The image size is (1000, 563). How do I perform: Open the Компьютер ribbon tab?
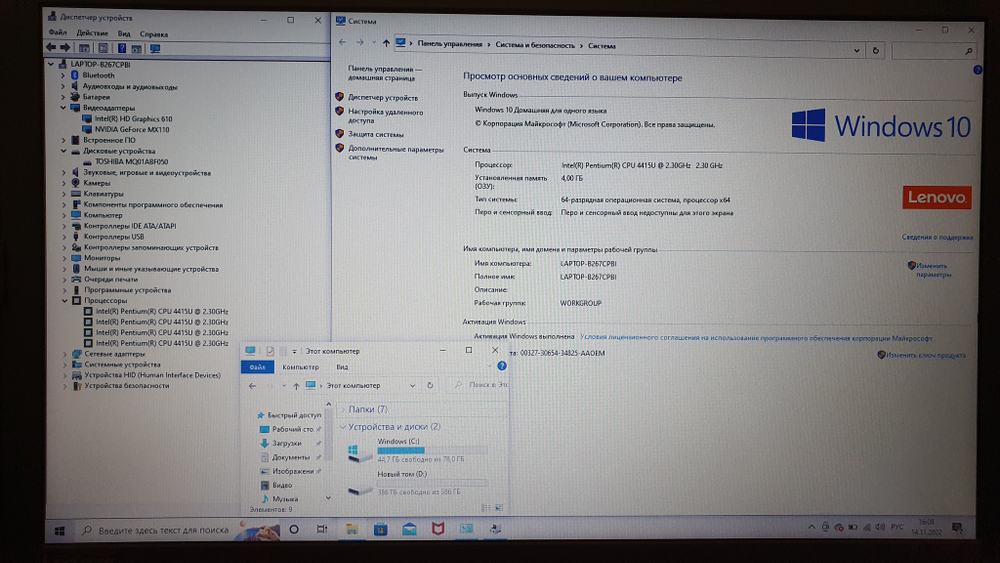pyautogui.click(x=300, y=367)
